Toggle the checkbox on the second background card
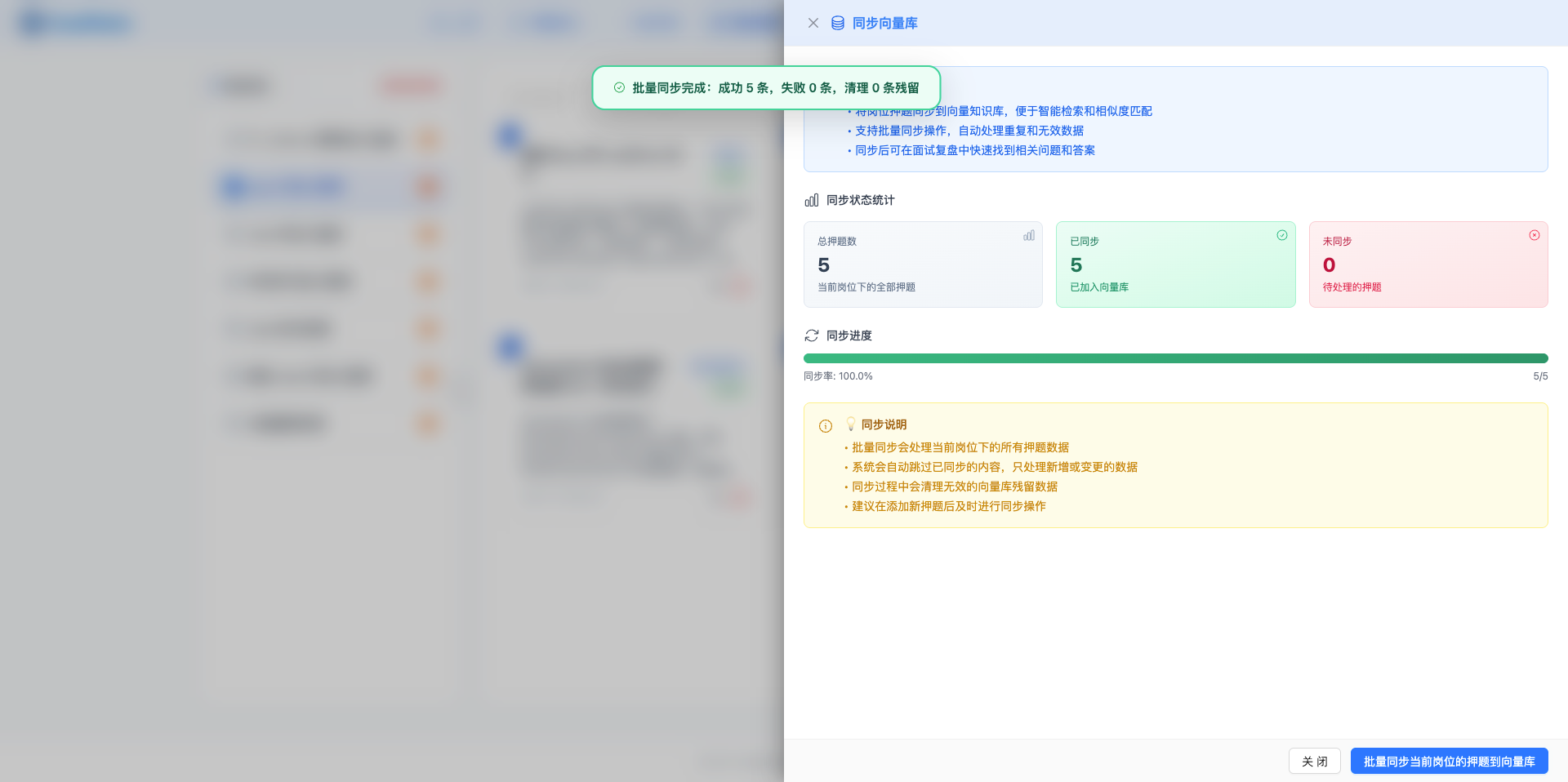Viewport: 1568px width, 782px height. tap(509, 347)
